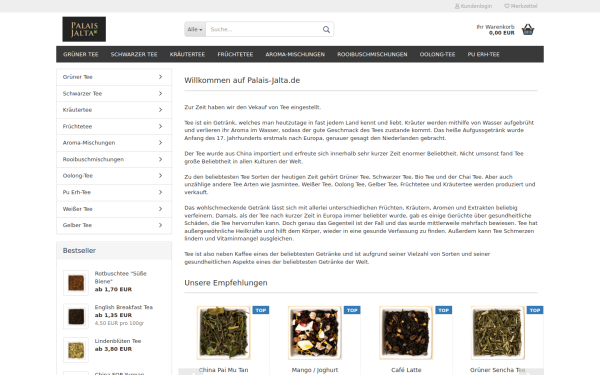Expand Weißer Tee sidebar chevron
This screenshot has width=600, height=375.
pos(160,209)
